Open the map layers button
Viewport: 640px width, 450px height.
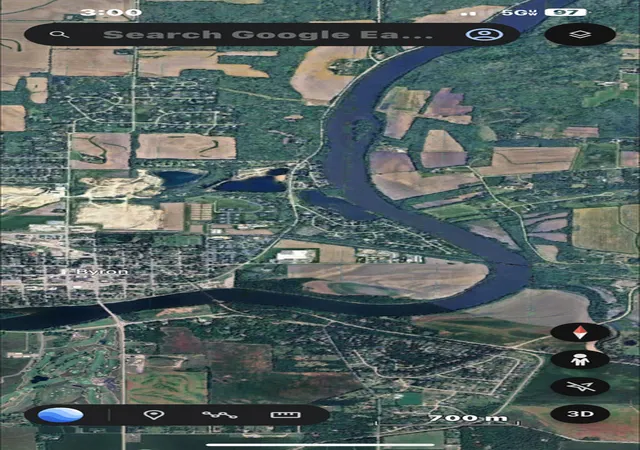(580, 34)
